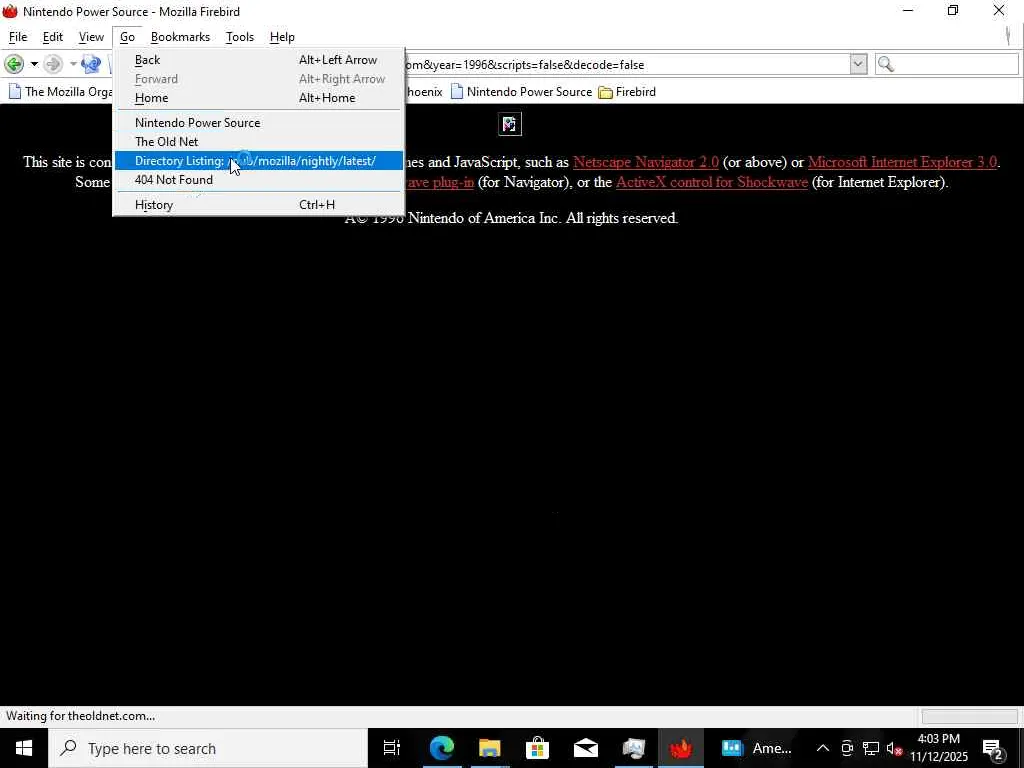Click the Windows Start button
Image resolution: width=1024 pixels, height=768 pixels.
pyautogui.click(x=24, y=748)
